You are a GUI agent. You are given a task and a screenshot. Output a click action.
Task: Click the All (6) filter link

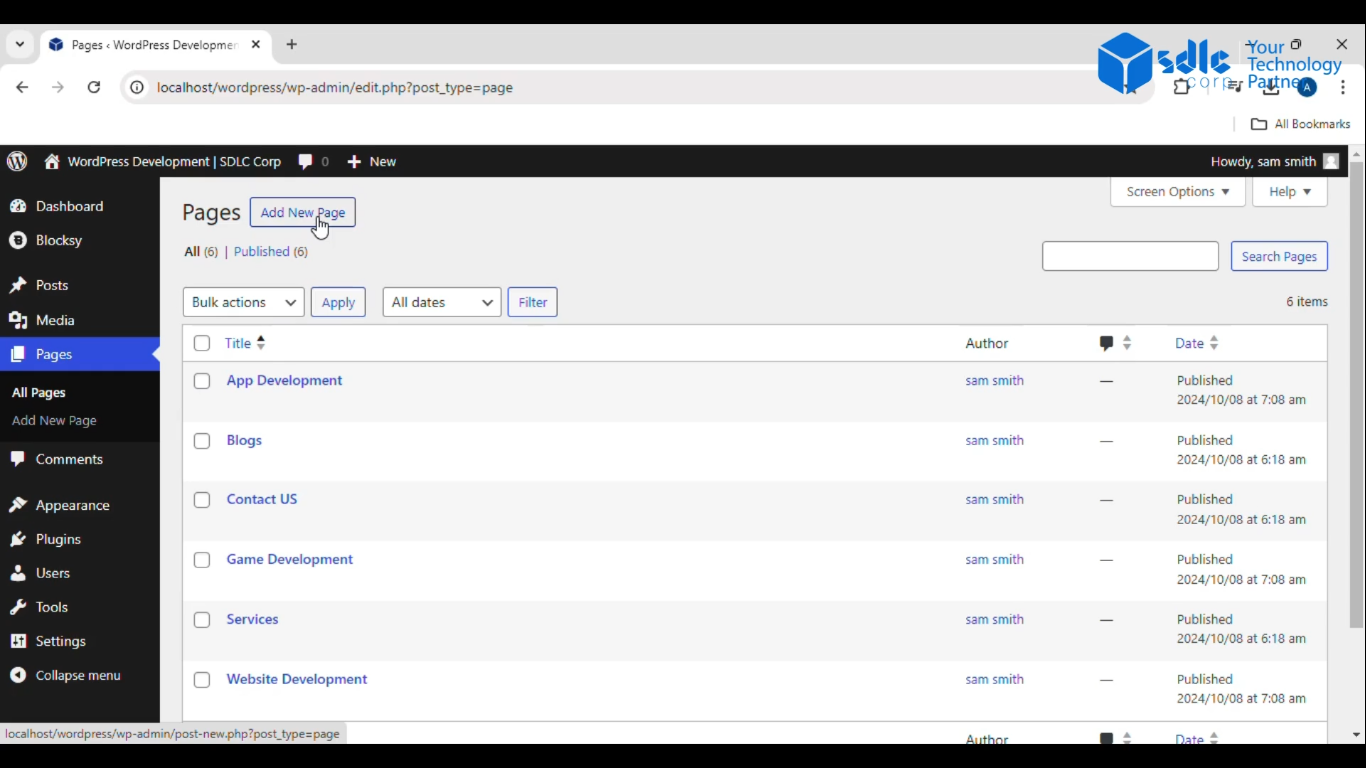pyautogui.click(x=201, y=252)
